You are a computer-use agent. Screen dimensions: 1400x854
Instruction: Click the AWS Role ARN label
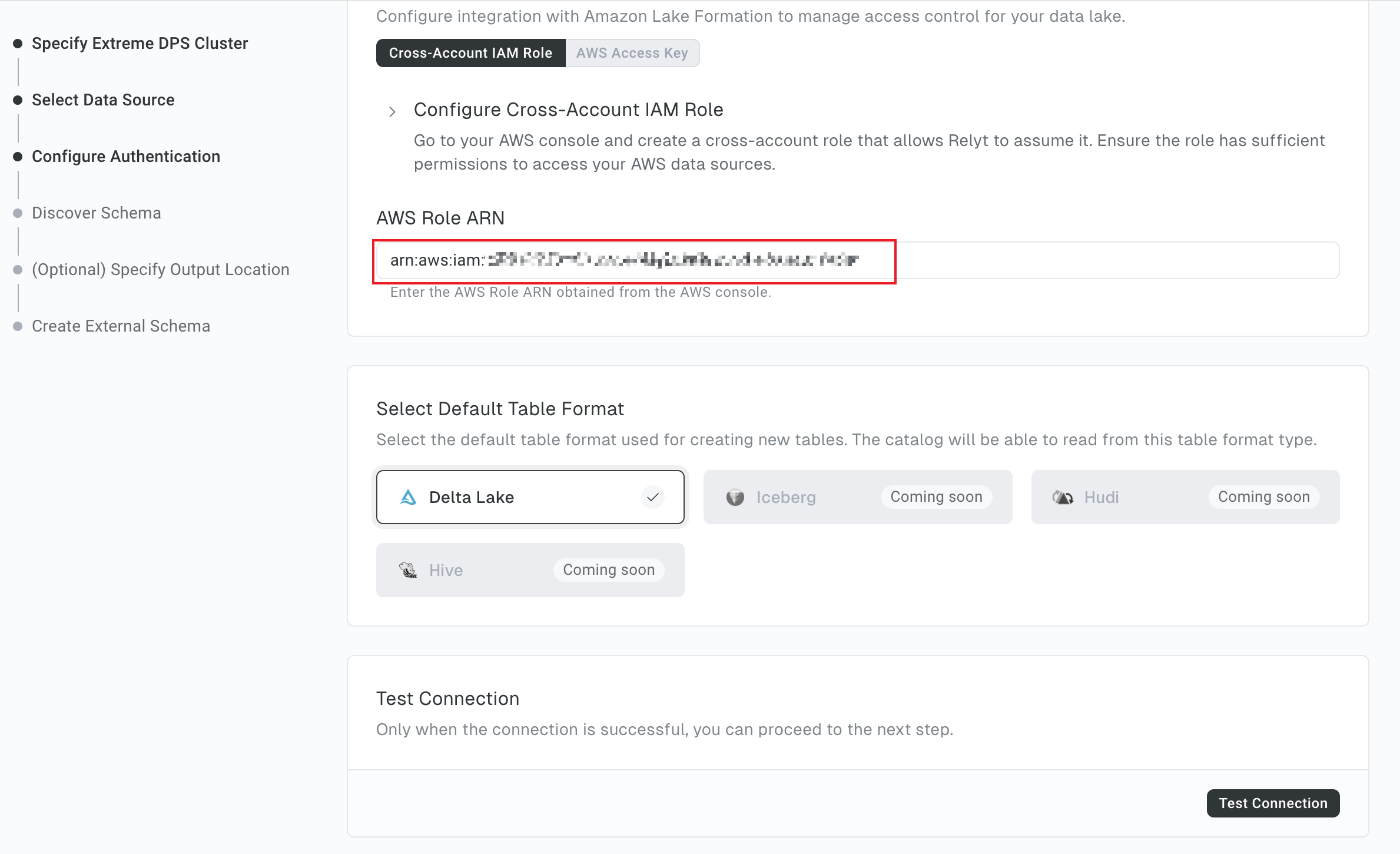pos(440,218)
